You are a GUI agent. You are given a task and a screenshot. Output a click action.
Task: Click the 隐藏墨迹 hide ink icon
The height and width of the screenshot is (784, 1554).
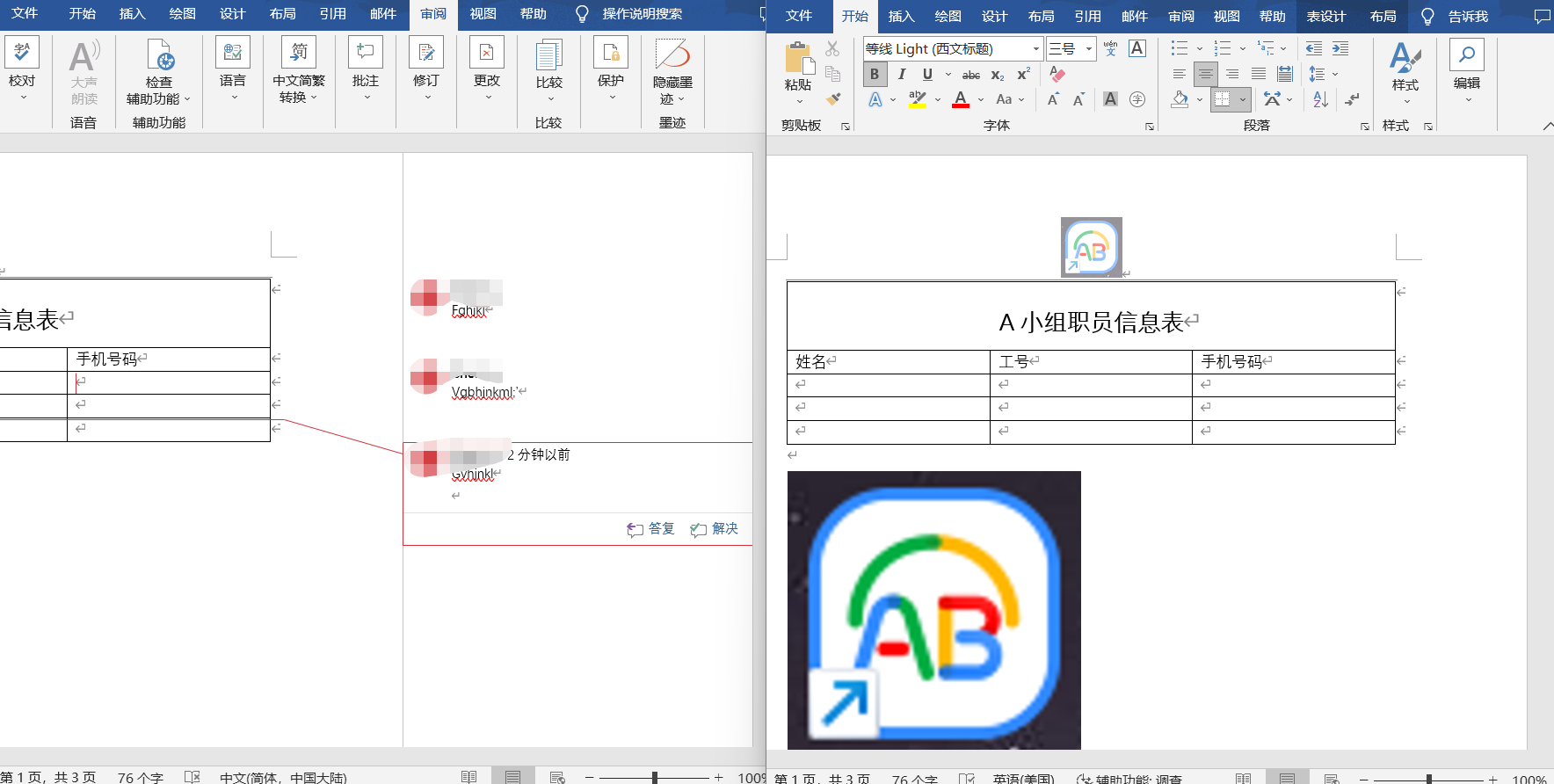pyautogui.click(x=672, y=66)
